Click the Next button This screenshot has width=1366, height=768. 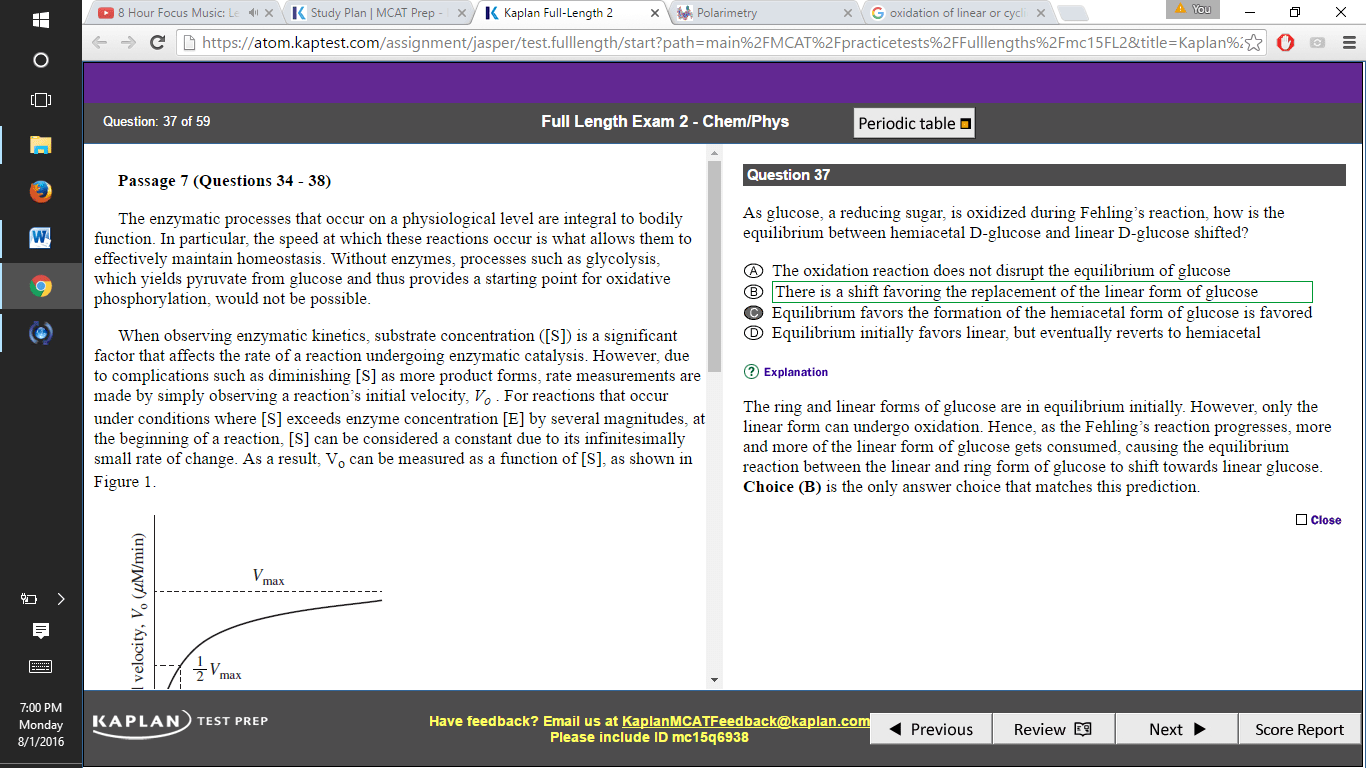1176,729
